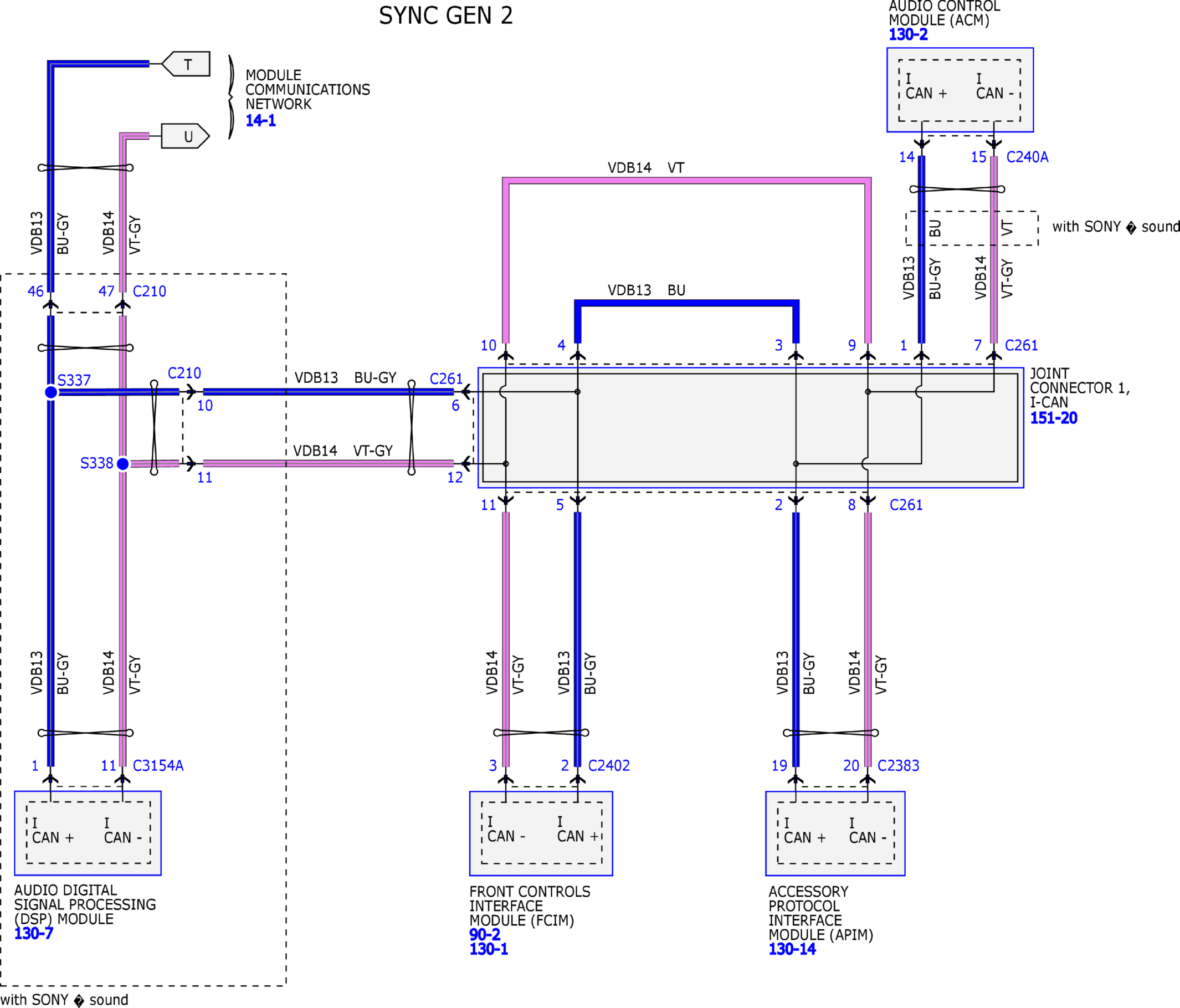This screenshot has height=1008, width=1180.
Task: Open the 90-2 FCIM reference link
Action: pos(485,934)
